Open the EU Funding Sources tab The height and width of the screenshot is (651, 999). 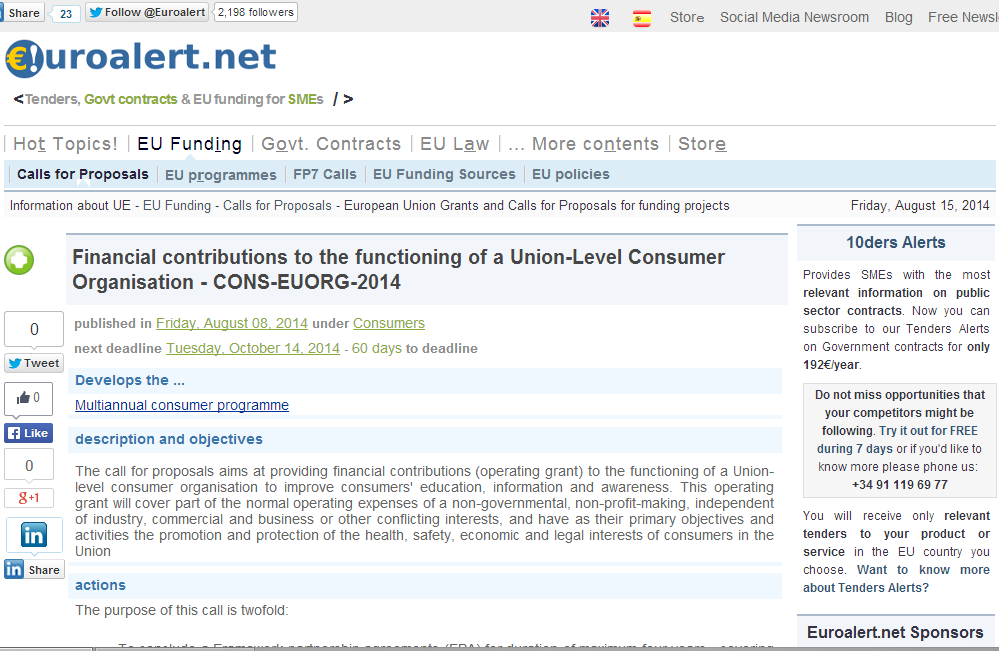pos(444,174)
